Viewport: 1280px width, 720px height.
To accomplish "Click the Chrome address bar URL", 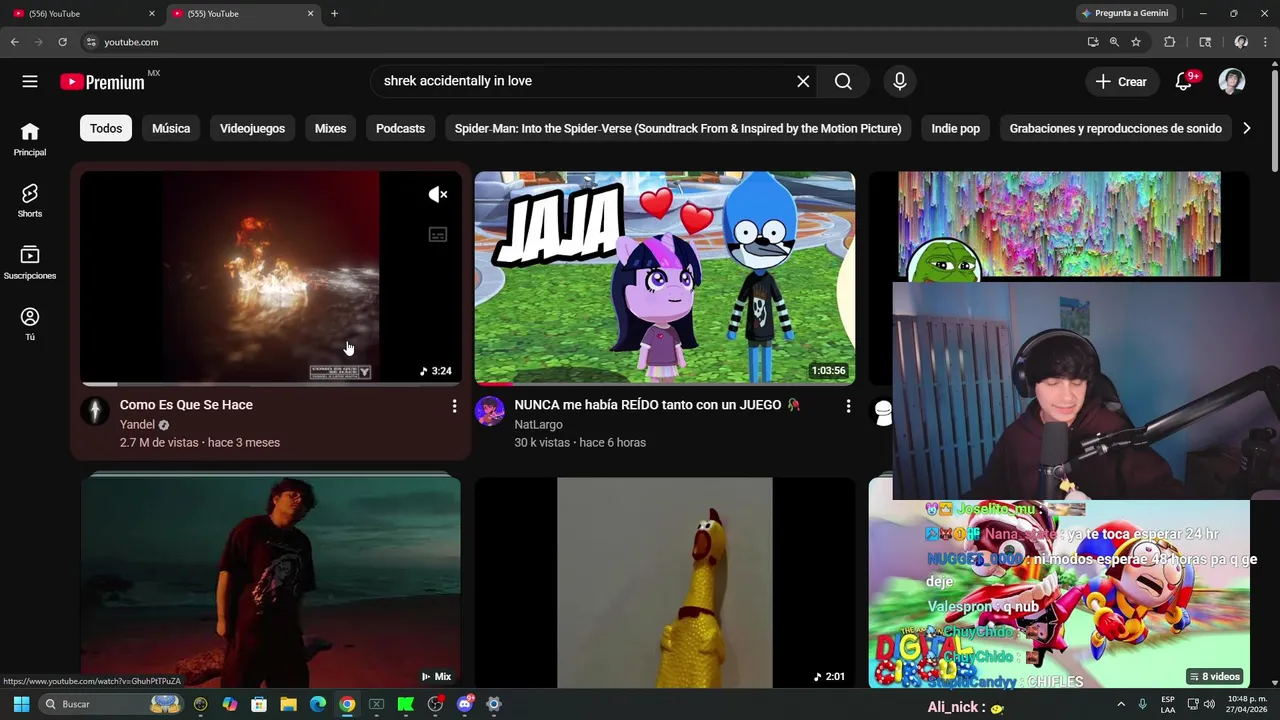I will click(x=131, y=42).
